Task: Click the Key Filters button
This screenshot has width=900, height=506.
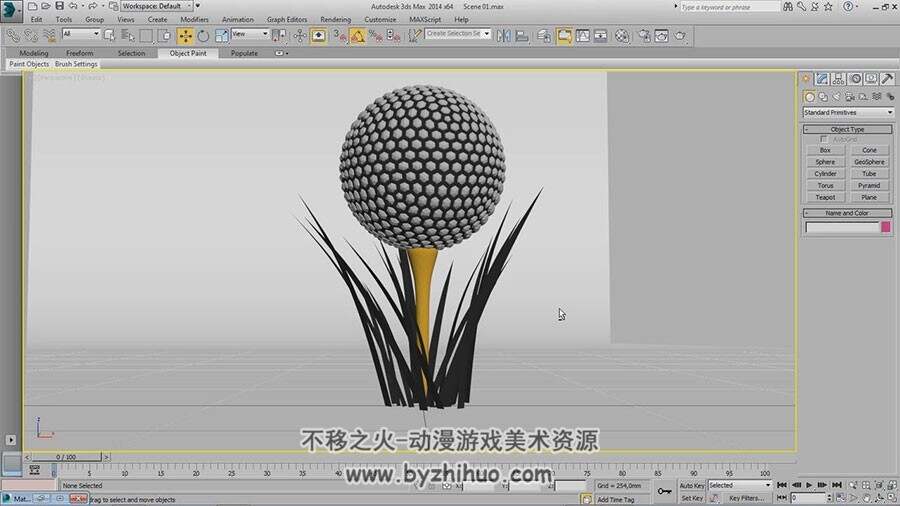Action: point(747,499)
